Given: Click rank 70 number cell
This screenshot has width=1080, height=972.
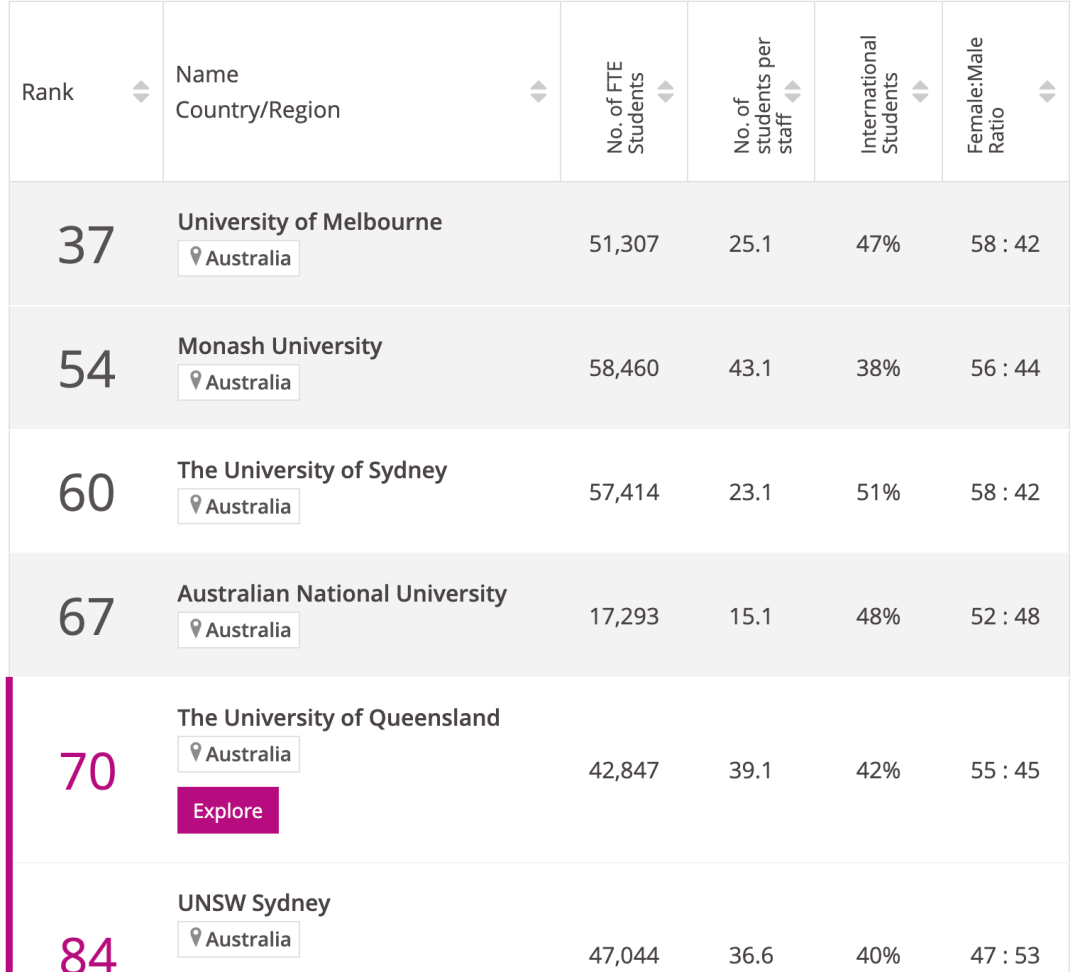Looking at the screenshot, I should coord(87,771).
